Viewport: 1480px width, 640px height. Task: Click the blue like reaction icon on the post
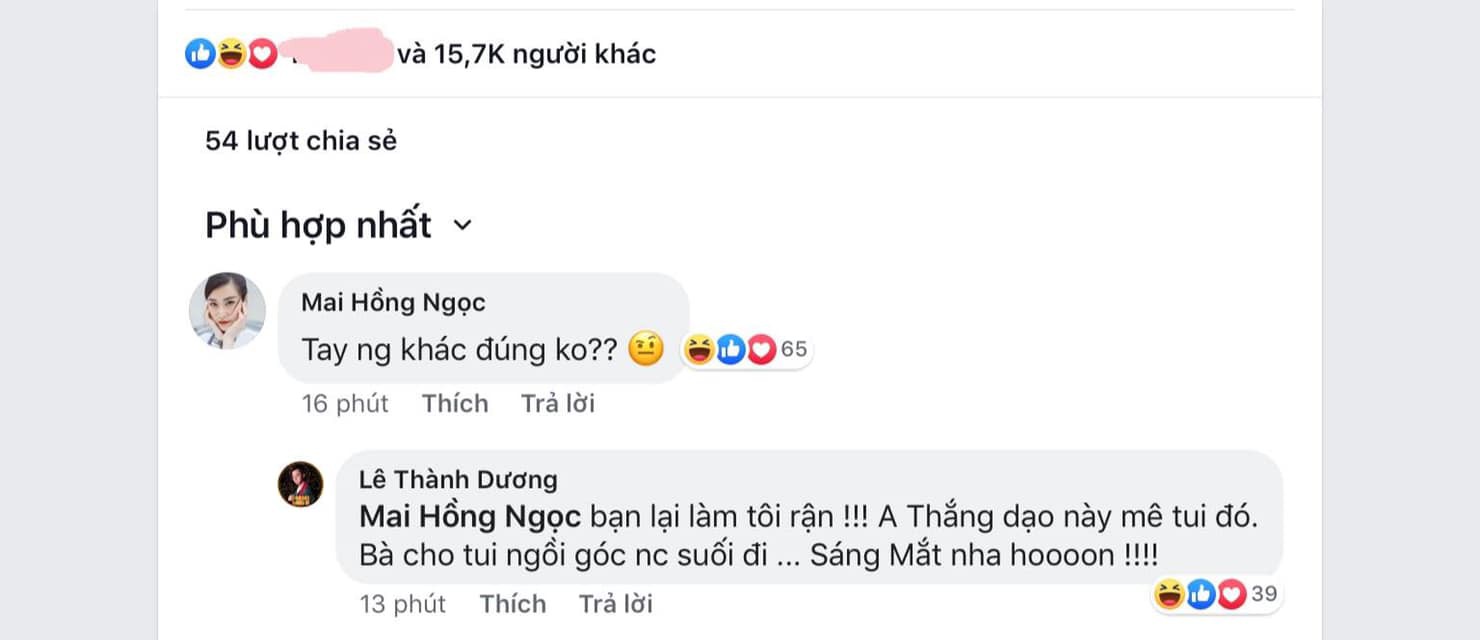pos(200,54)
